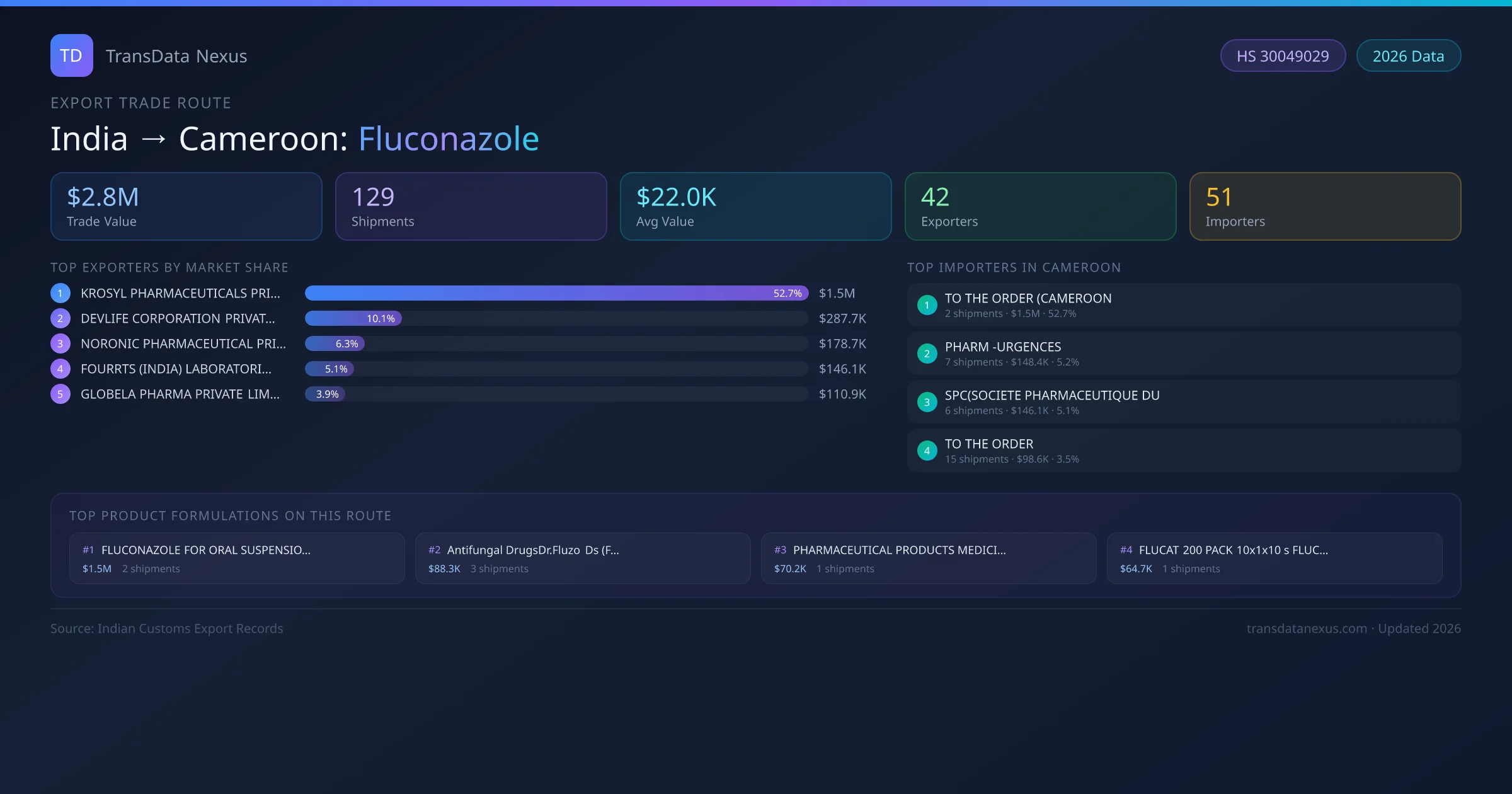Click the rank icon for TO THE ORDER (CAMEROON)
Image resolution: width=1512 pixels, height=794 pixels.
[x=927, y=305]
